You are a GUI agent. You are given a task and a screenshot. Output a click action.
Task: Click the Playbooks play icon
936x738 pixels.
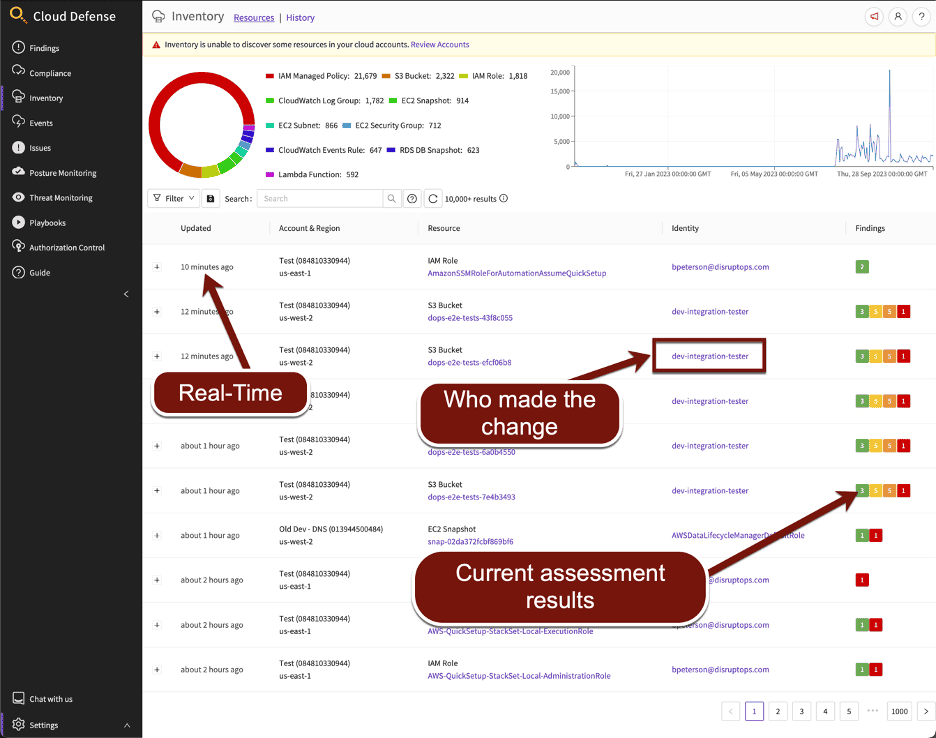pyautogui.click(x=19, y=222)
